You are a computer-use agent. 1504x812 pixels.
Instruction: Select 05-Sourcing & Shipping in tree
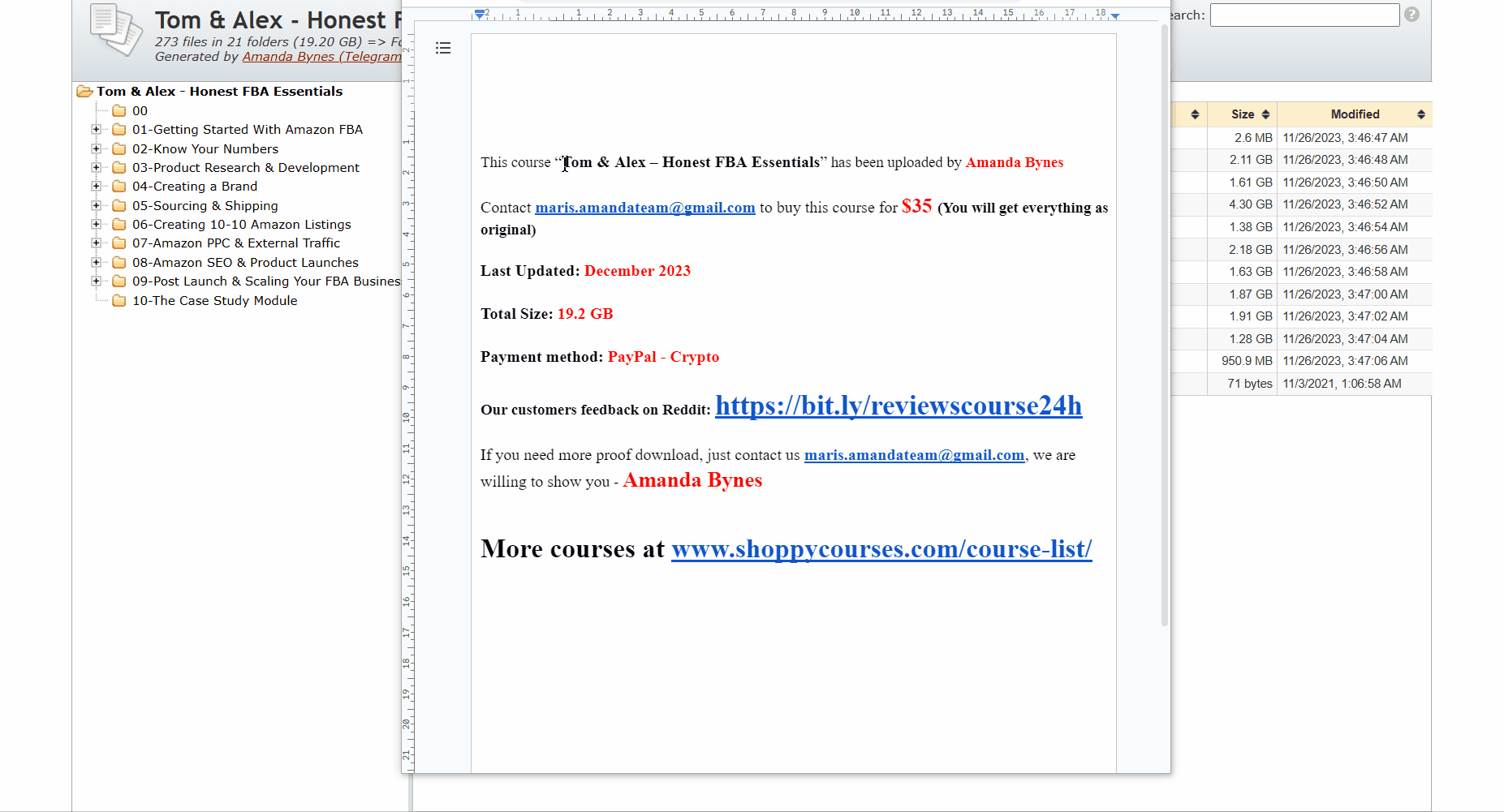click(x=205, y=206)
